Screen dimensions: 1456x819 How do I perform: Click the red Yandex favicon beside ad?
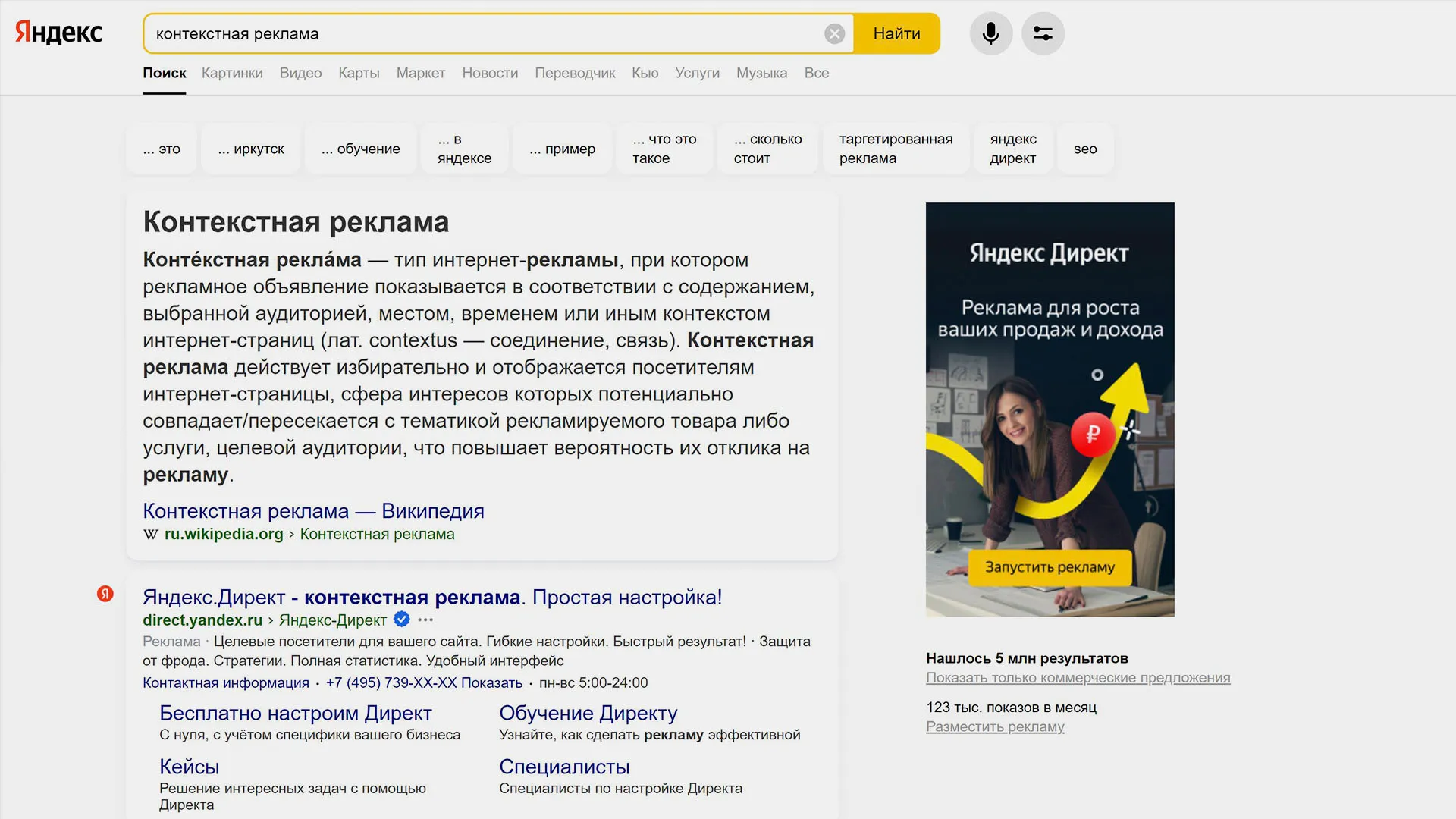tap(105, 594)
